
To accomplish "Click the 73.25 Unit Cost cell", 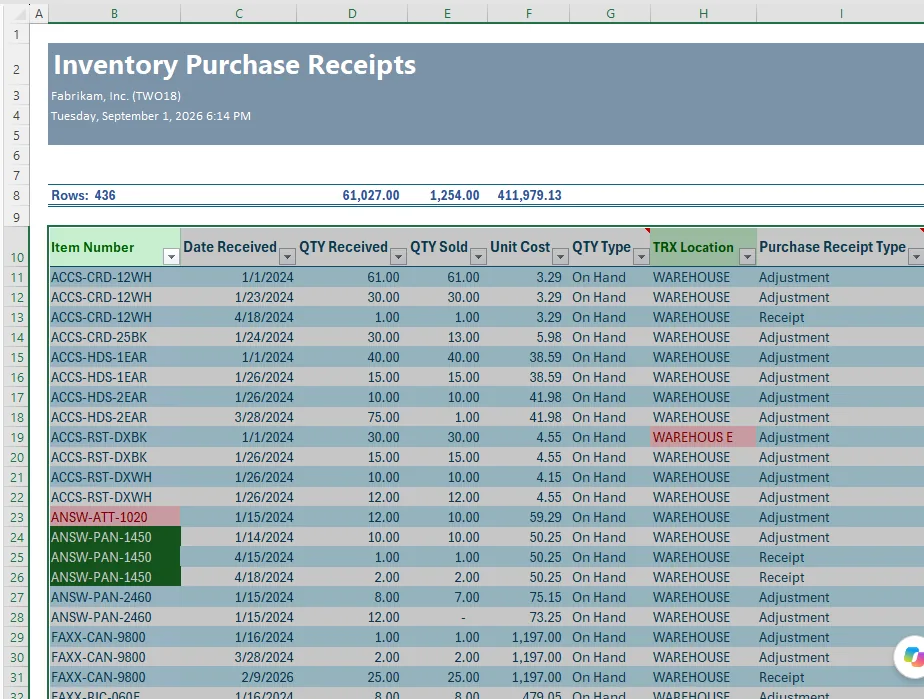I will [529, 618].
